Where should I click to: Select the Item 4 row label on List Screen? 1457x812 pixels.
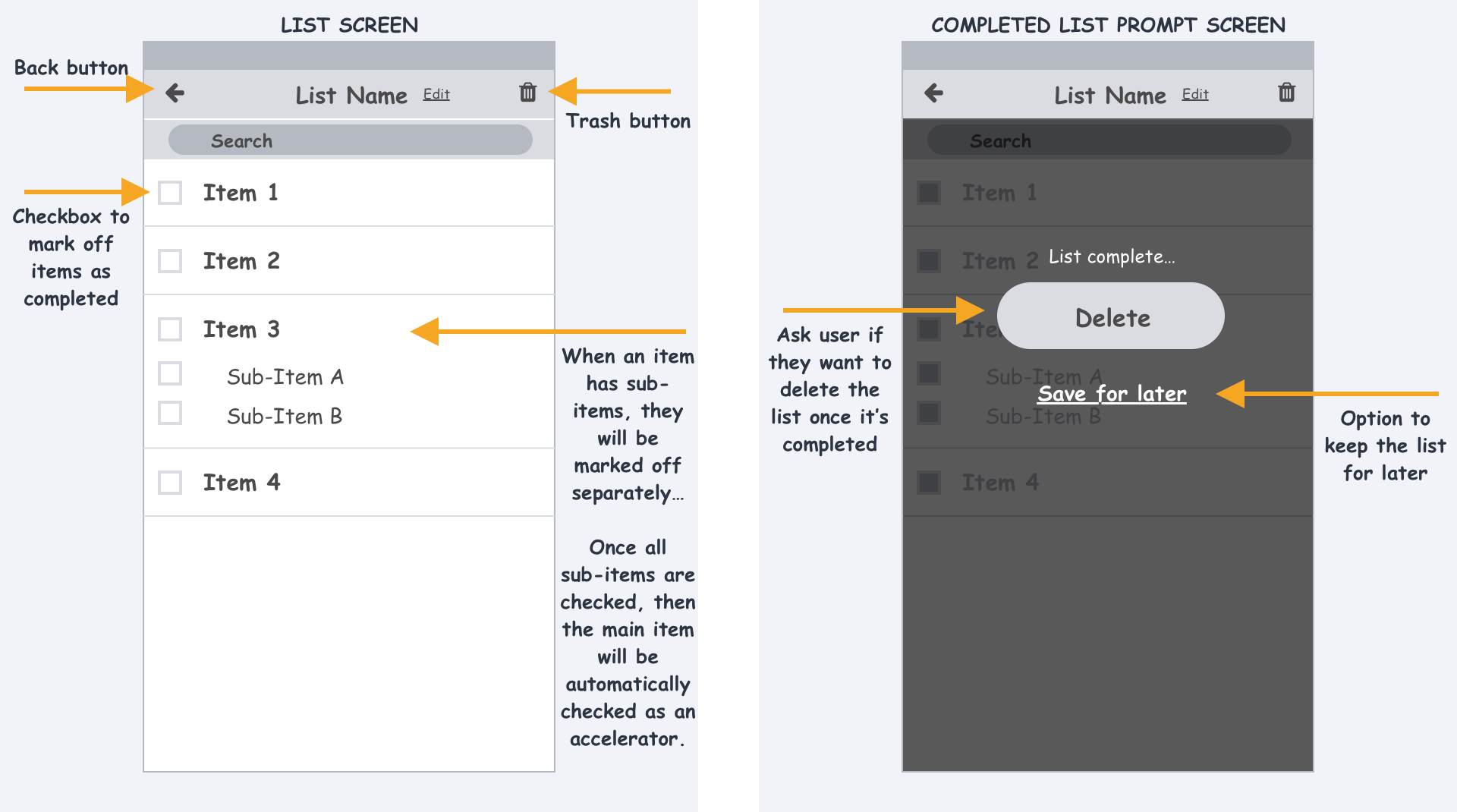coord(241,483)
